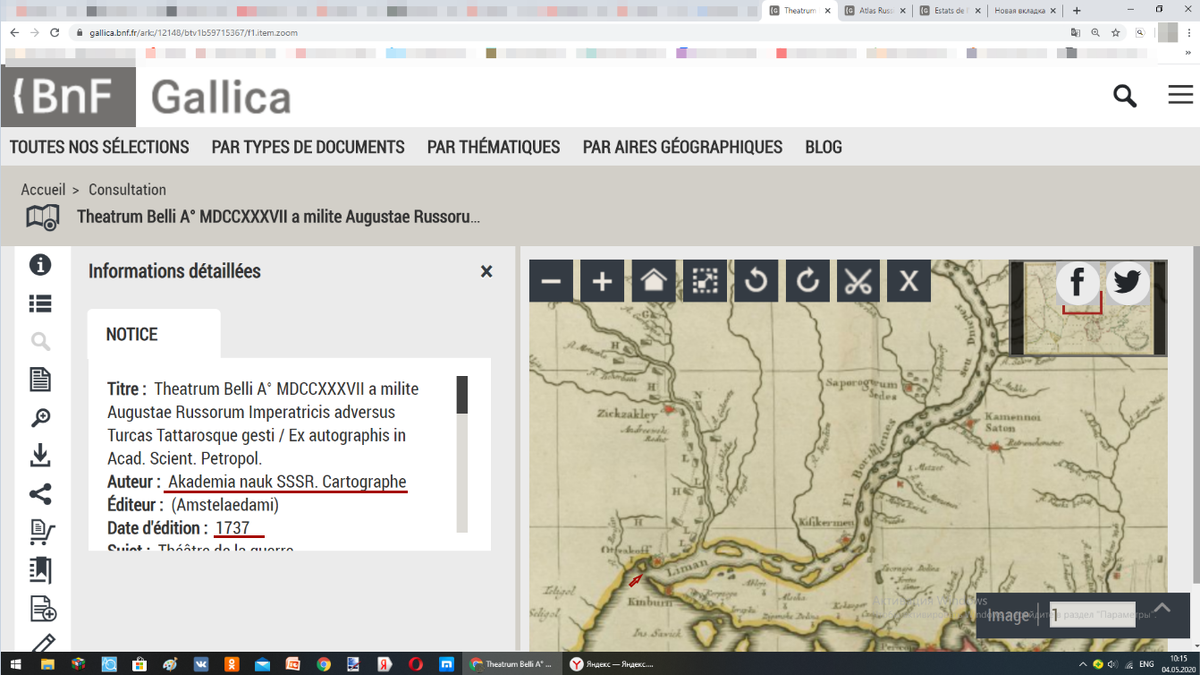Switch to the Estats de browser tab

[950, 10]
